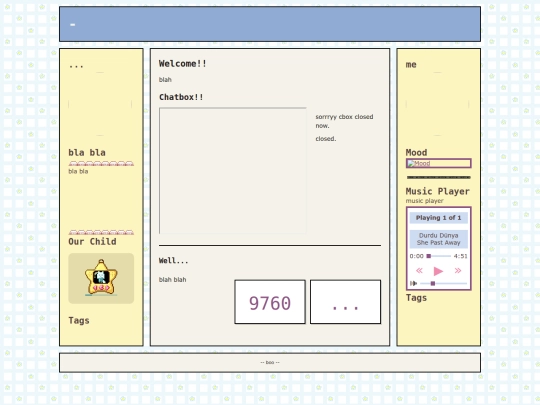Click the broken Mood image

click(438, 163)
